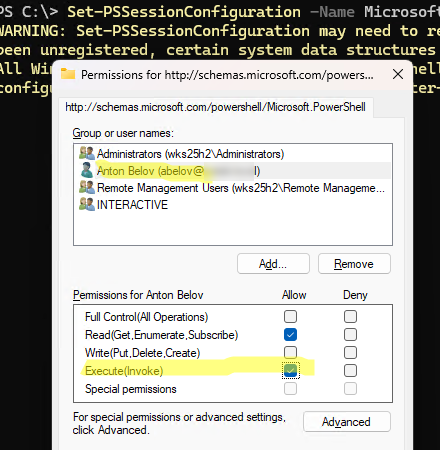Click the Write(Put,Delete,Create) label

[143, 353]
